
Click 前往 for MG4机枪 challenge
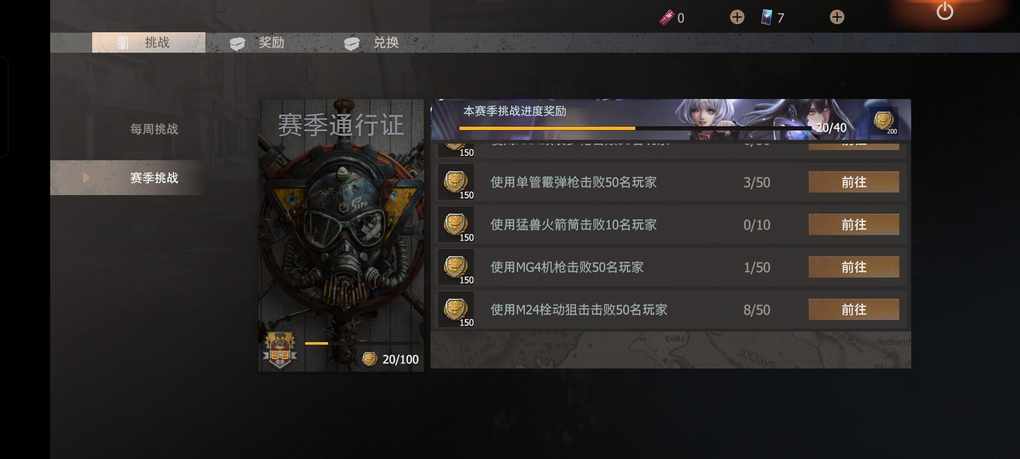point(853,267)
